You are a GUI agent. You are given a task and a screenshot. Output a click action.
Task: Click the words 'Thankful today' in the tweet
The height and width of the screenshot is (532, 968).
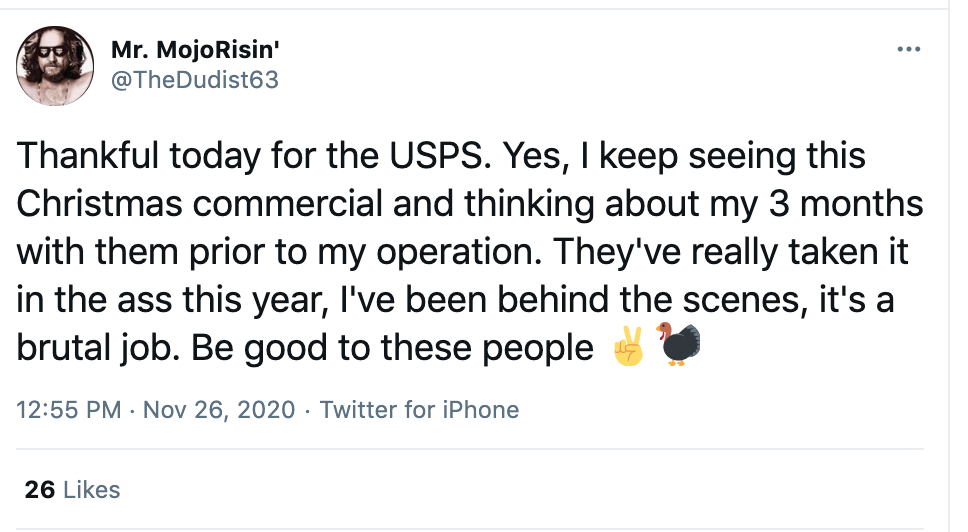[x=142, y=157]
